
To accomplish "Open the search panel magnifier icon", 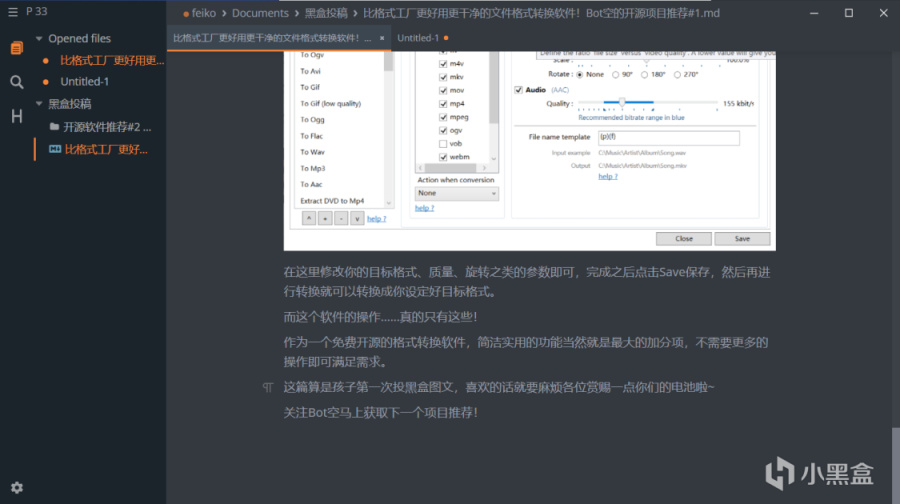I will coord(17,82).
